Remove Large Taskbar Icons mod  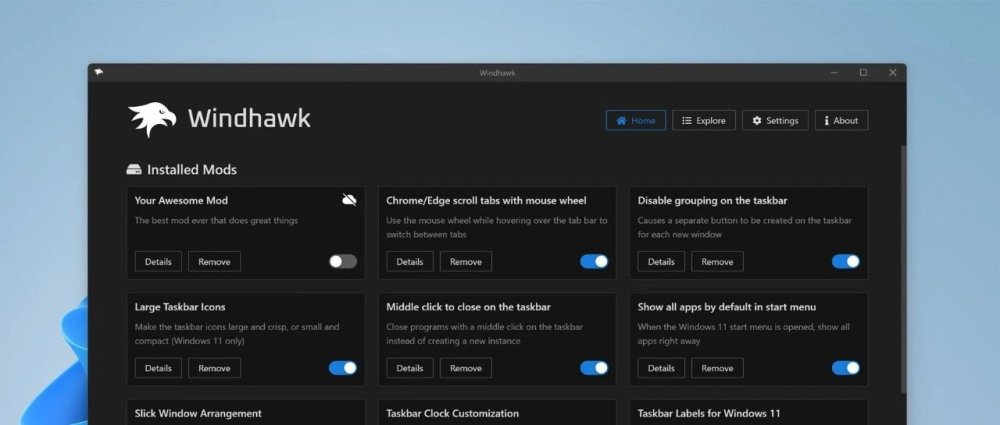pos(214,368)
